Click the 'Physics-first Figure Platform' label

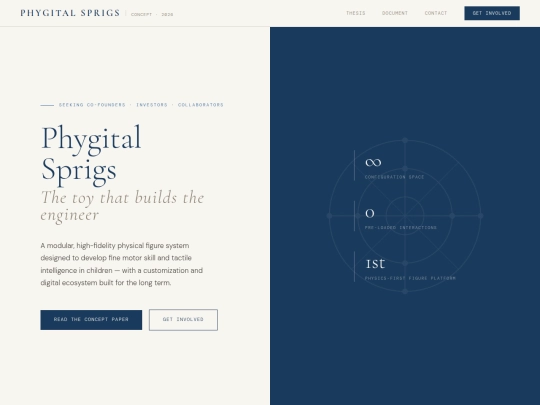(410, 278)
